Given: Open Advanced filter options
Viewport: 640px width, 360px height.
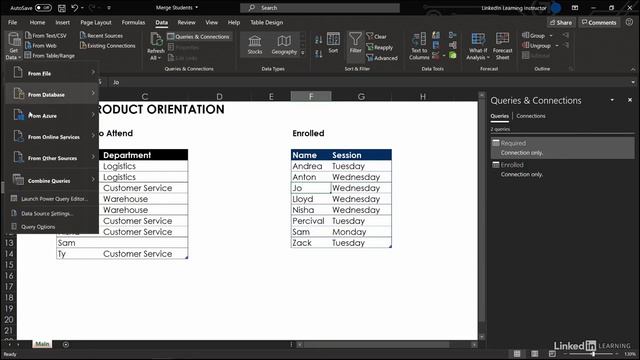Looking at the screenshot, I should 382,58.
